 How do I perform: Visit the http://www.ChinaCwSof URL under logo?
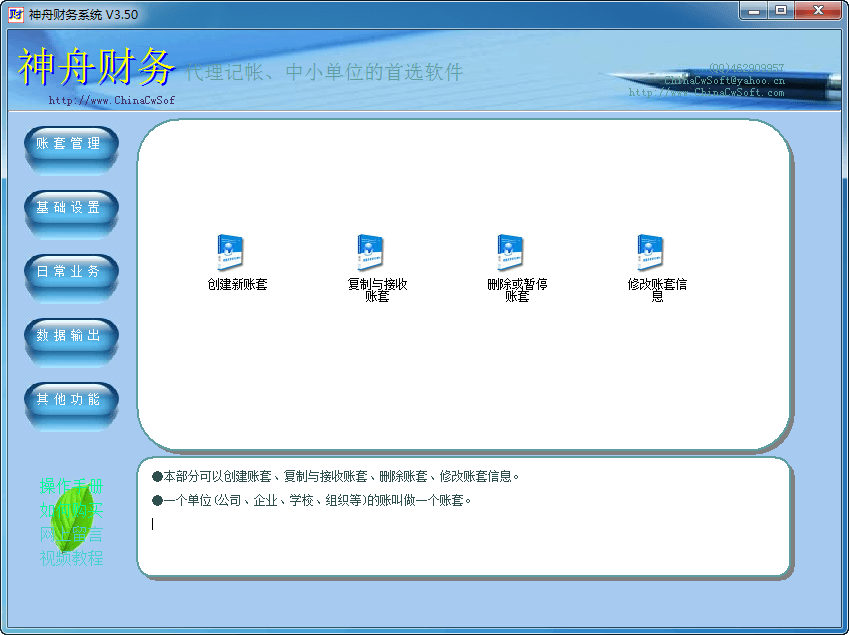click(x=111, y=100)
